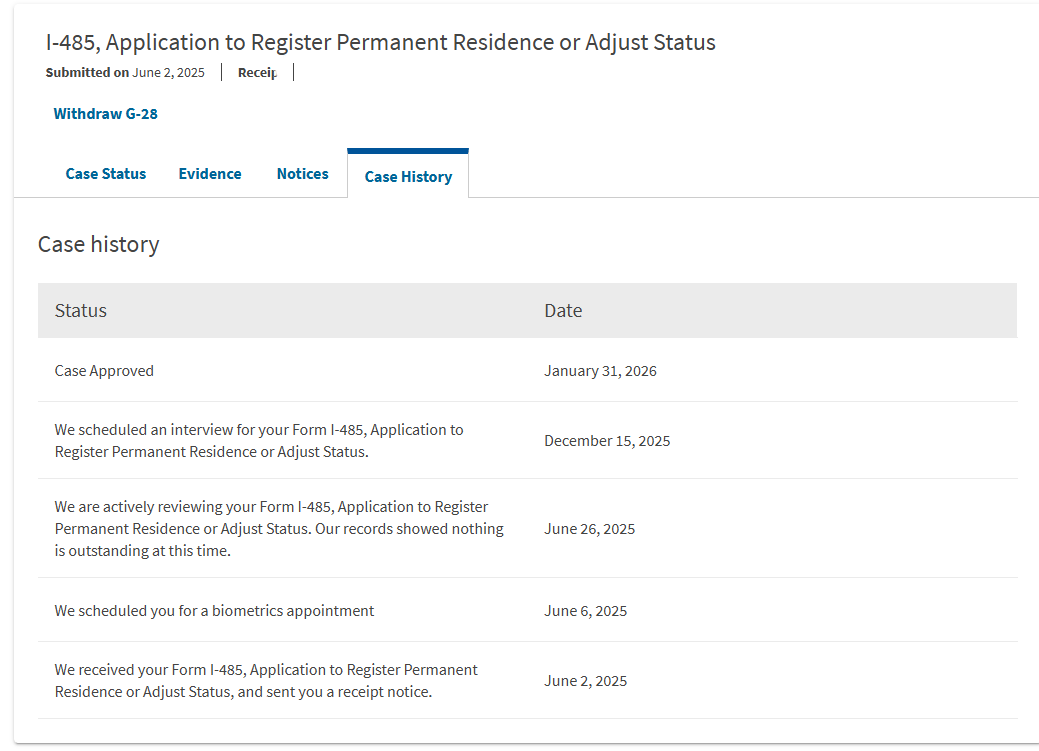Select the received your Form I-485 status text

click(266, 681)
